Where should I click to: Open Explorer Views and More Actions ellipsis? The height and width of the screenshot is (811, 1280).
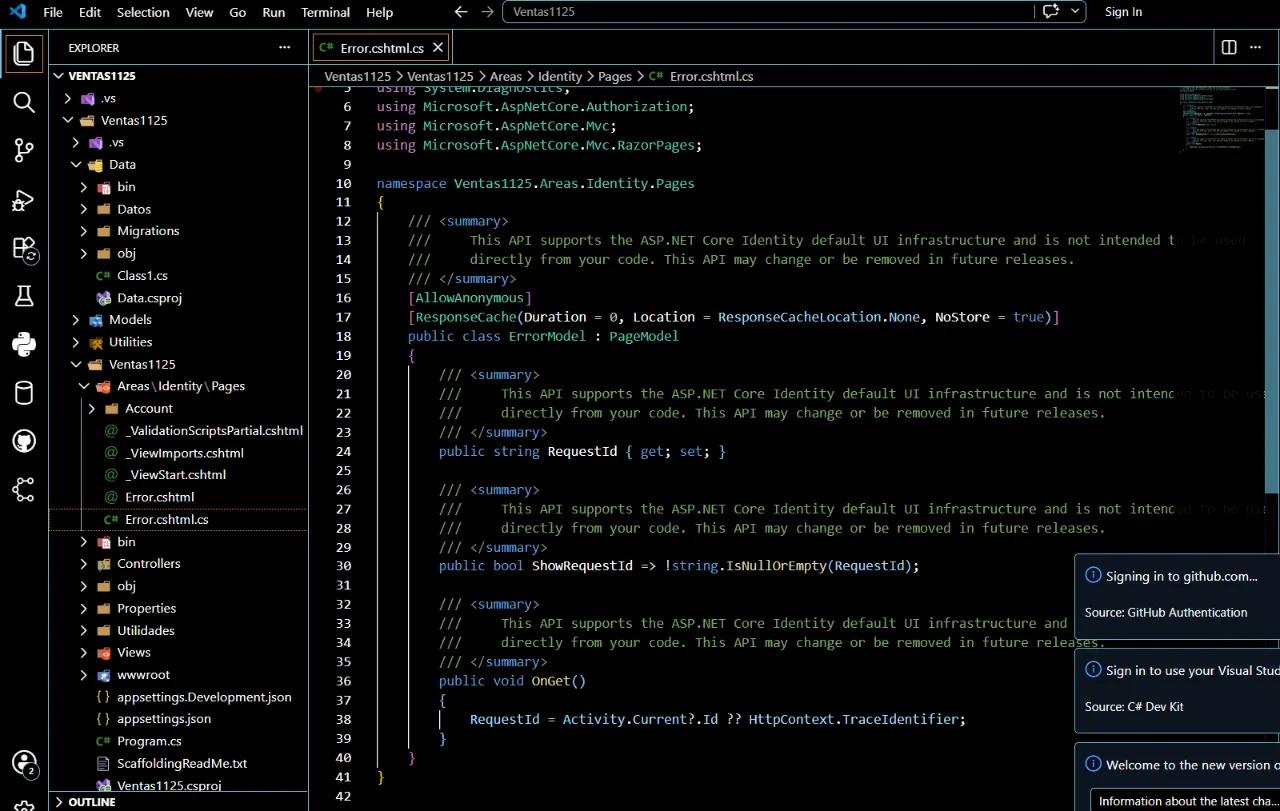pos(285,47)
